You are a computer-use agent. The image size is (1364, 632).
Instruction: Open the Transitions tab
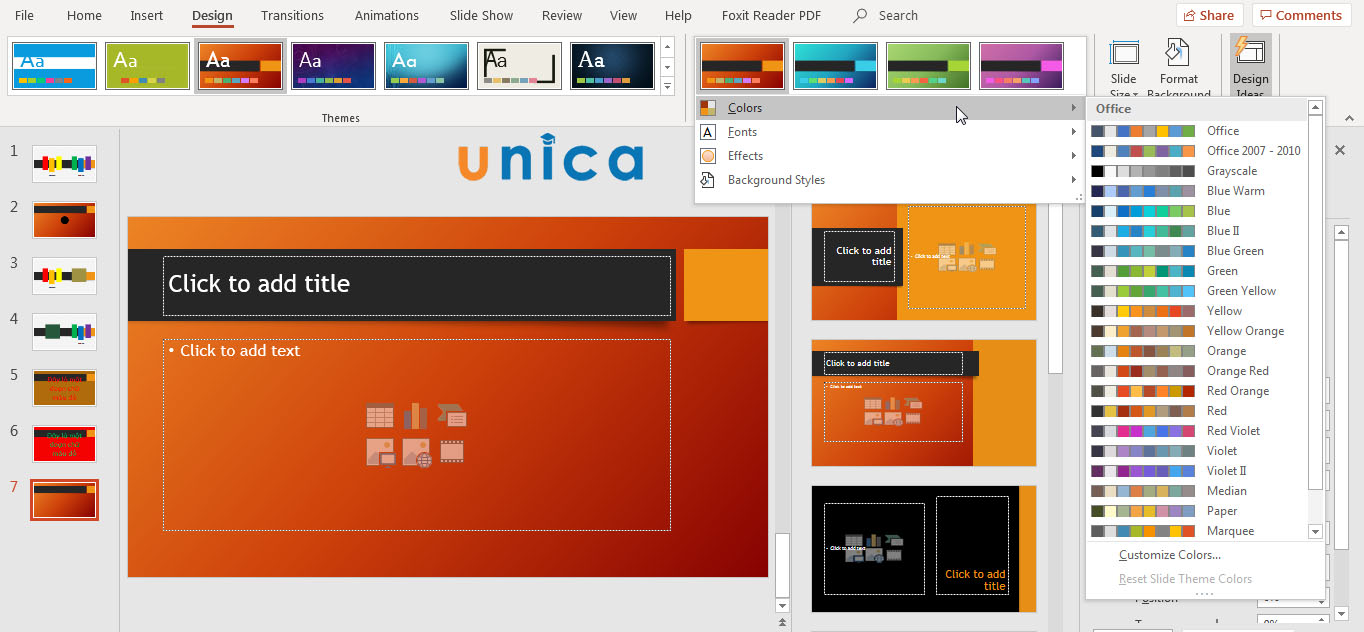pyautogui.click(x=292, y=16)
